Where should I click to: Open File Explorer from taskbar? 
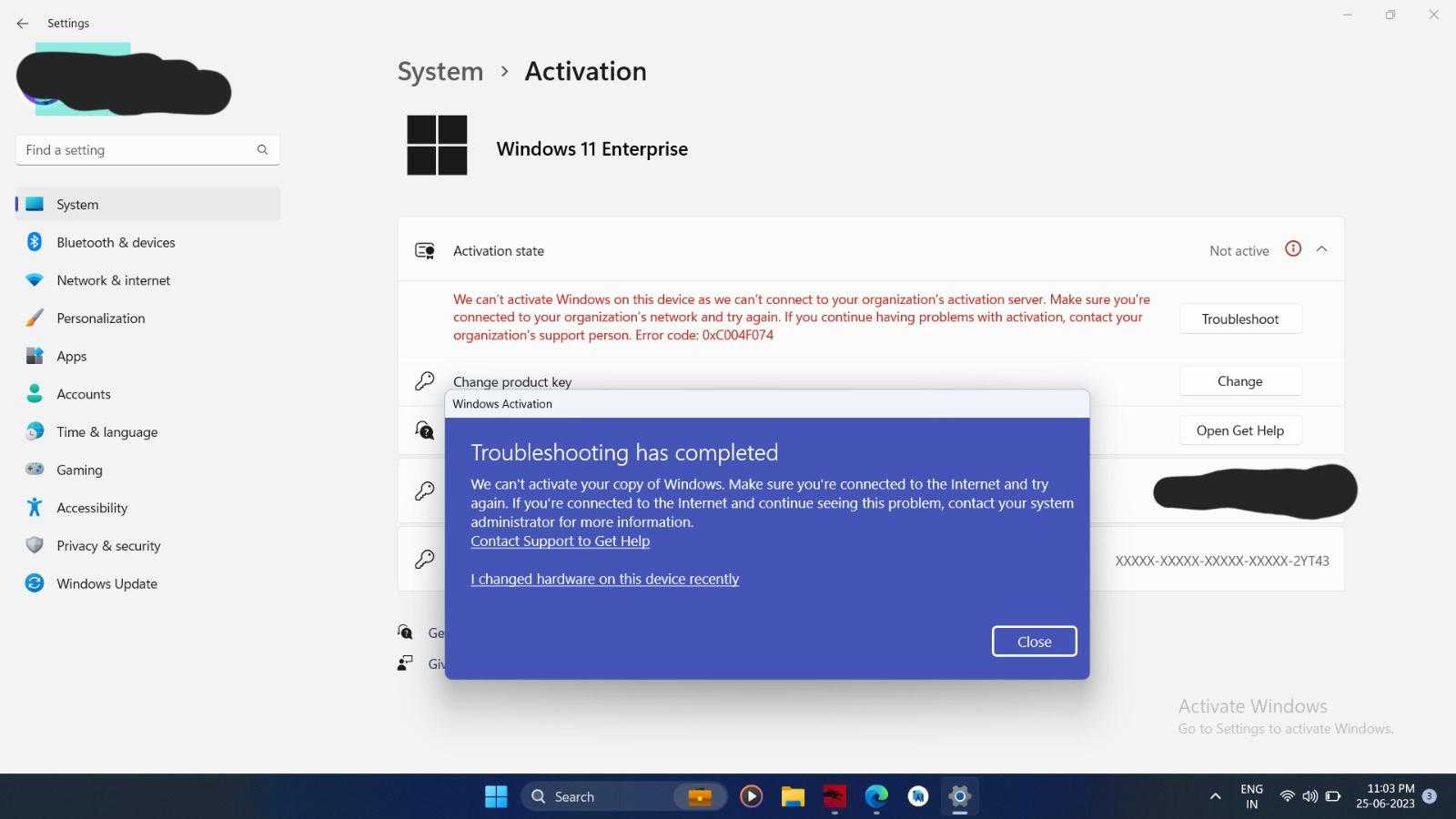click(793, 797)
